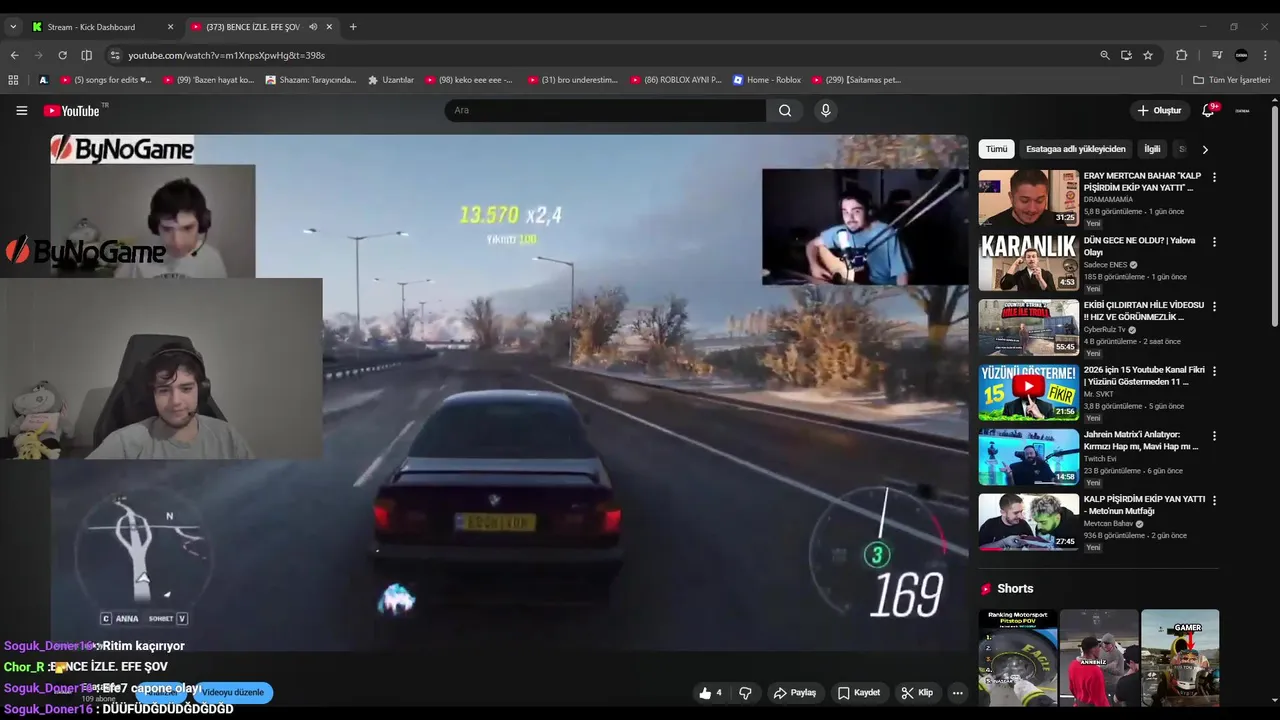Click the Kaydet save button
The height and width of the screenshot is (720, 1280).
pos(859,692)
